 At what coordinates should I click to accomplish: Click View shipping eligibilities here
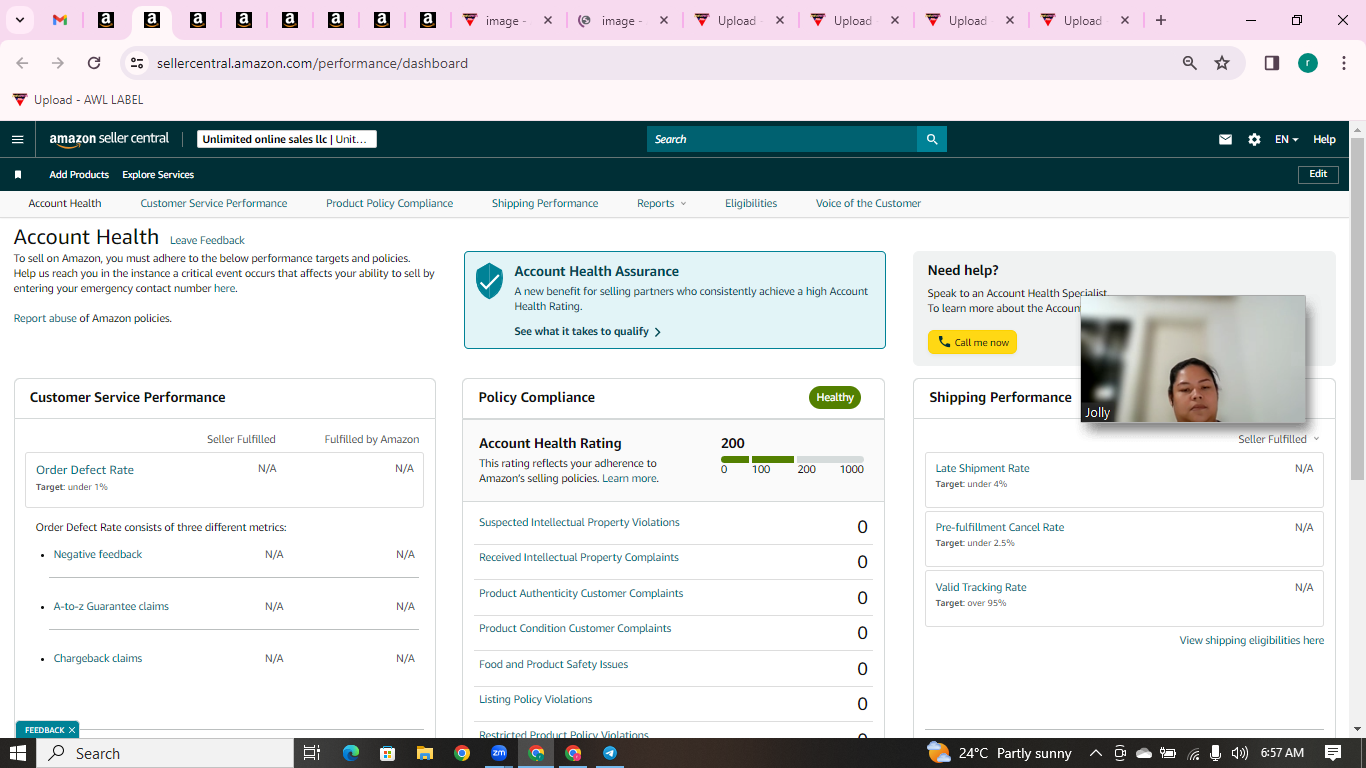click(x=1252, y=640)
